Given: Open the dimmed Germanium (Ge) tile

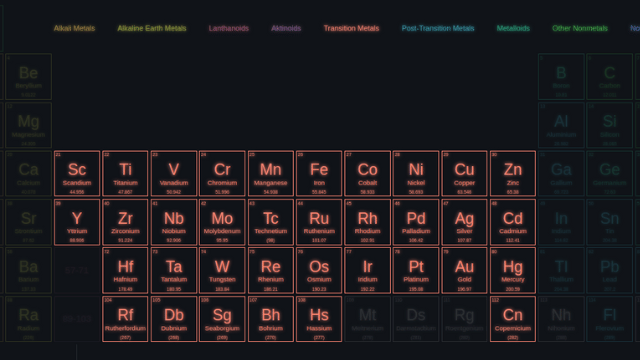Looking at the screenshot, I should pos(609,173).
